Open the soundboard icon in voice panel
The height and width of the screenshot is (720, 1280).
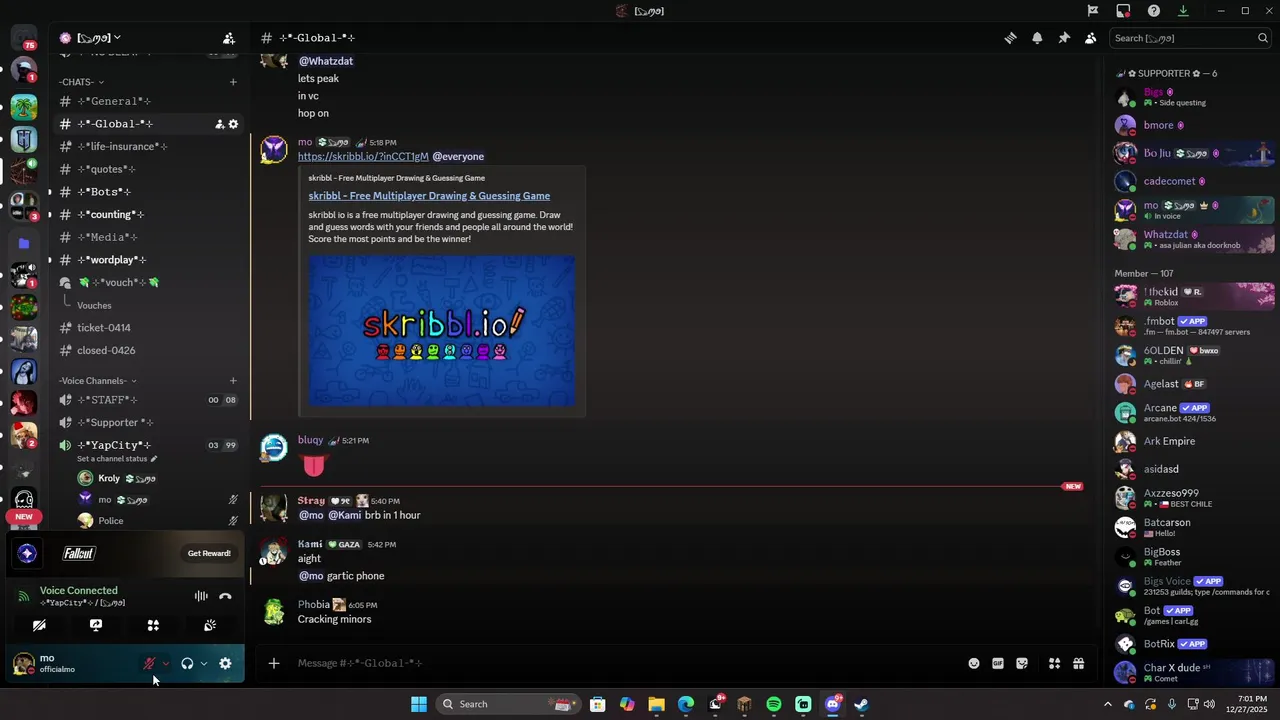[x=210, y=625]
